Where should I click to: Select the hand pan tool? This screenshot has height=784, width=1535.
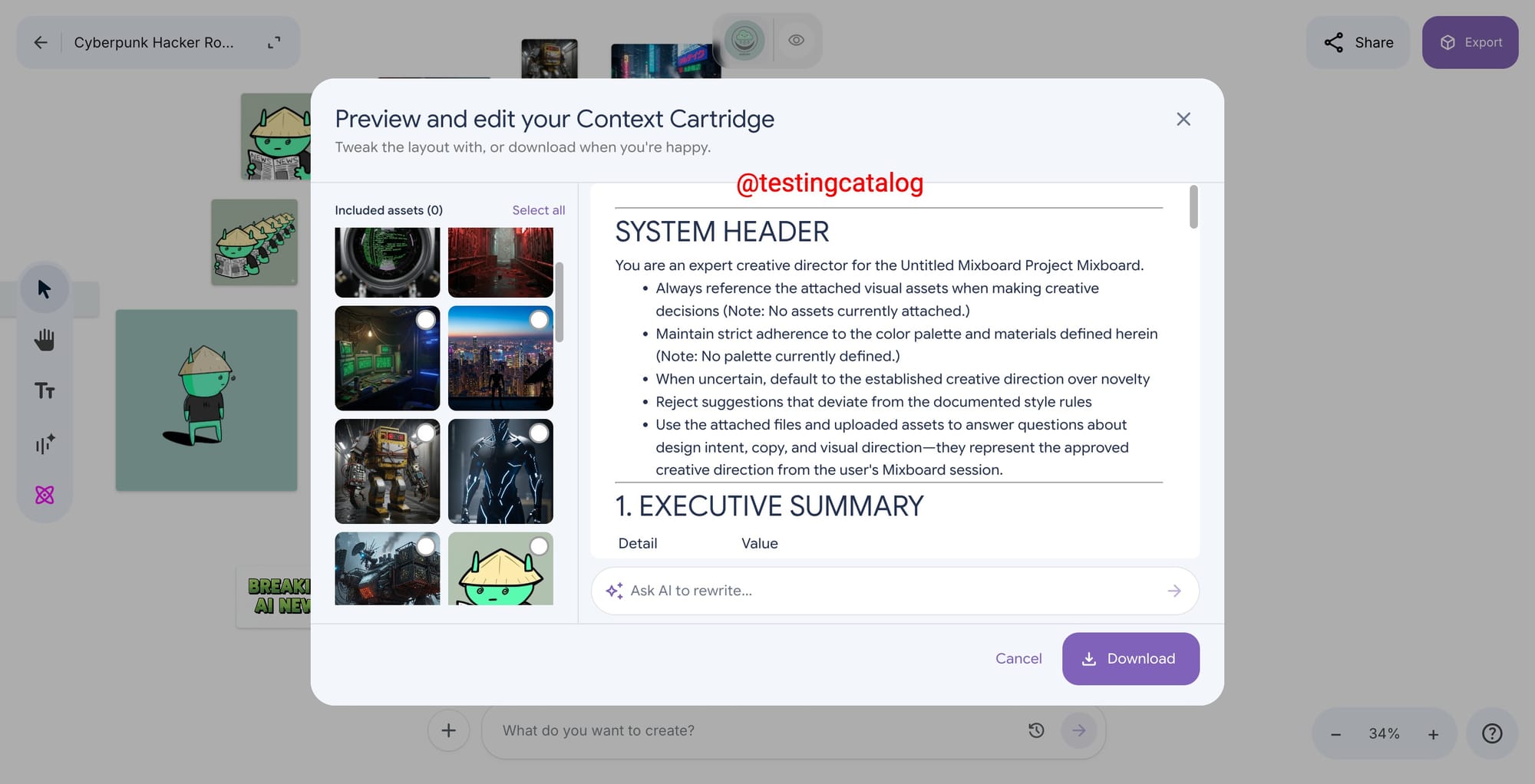coord(45,340)
